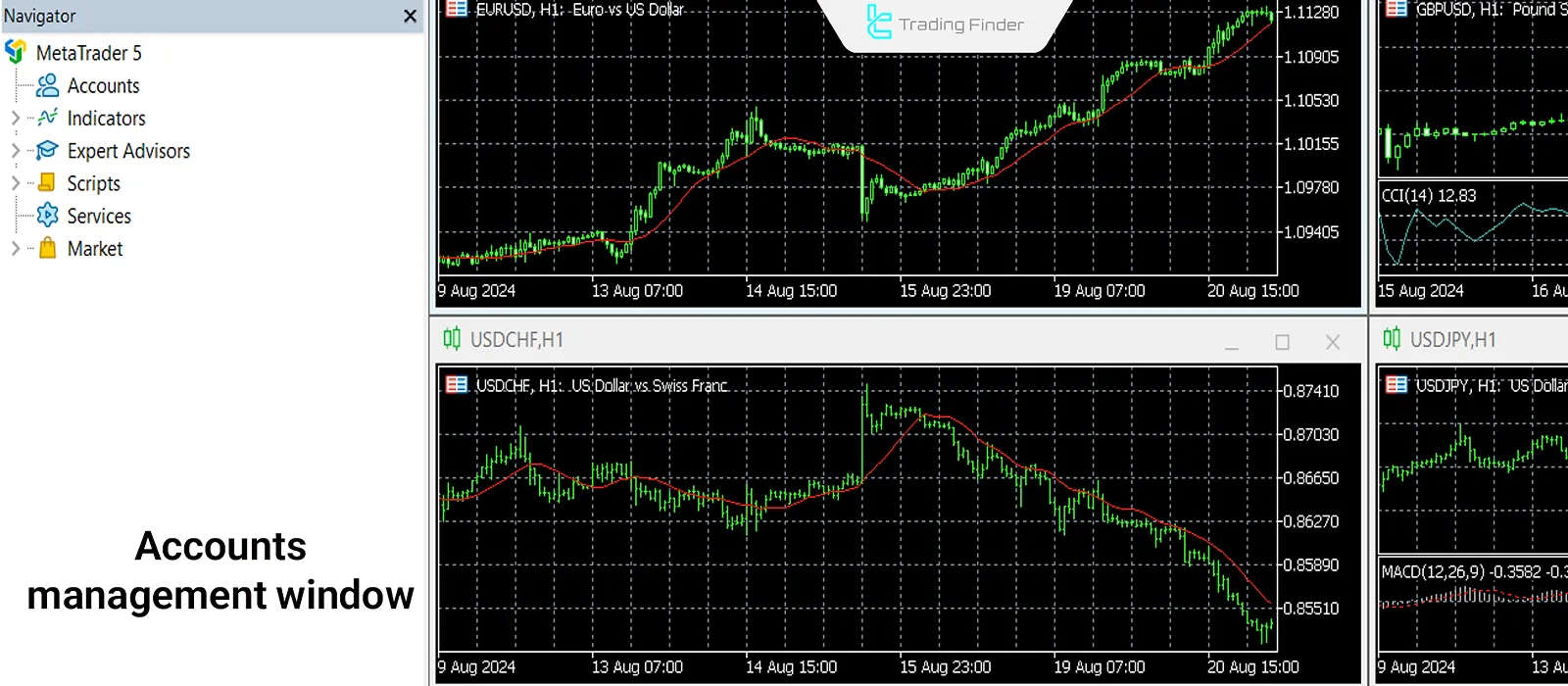Viewport: 1568px width, 686px height.
Task: Select Accounts in the Navigator tree
Action: [x=103, y=86]
